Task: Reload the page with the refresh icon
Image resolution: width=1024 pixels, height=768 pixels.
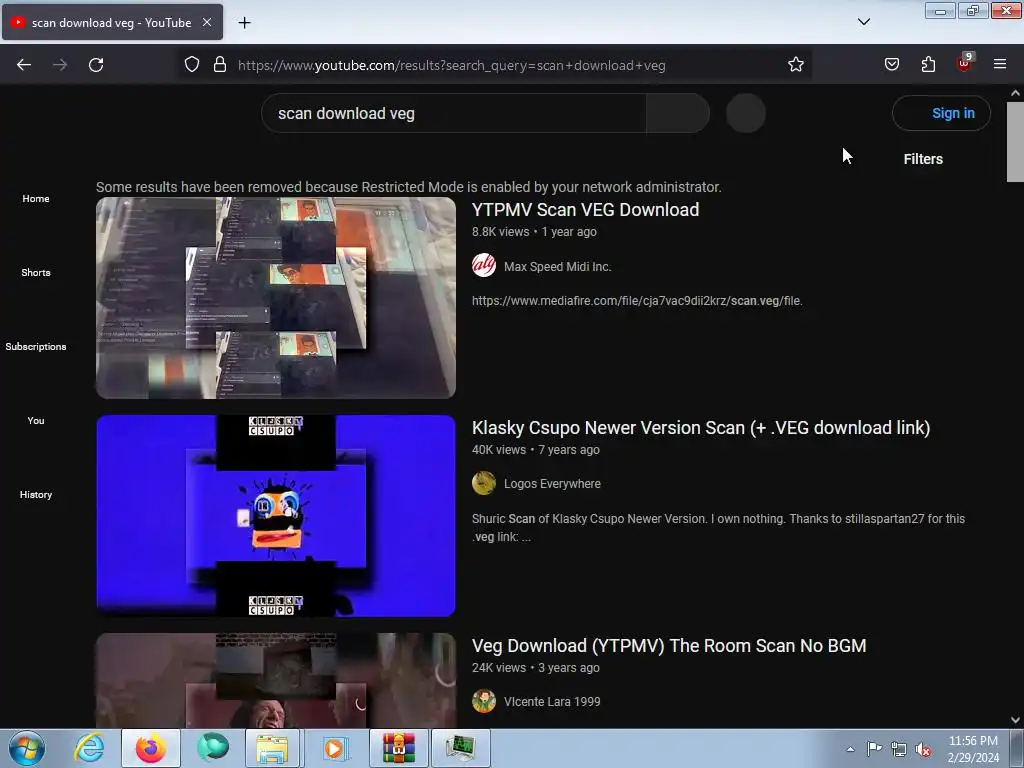Action: coord(96,65)
